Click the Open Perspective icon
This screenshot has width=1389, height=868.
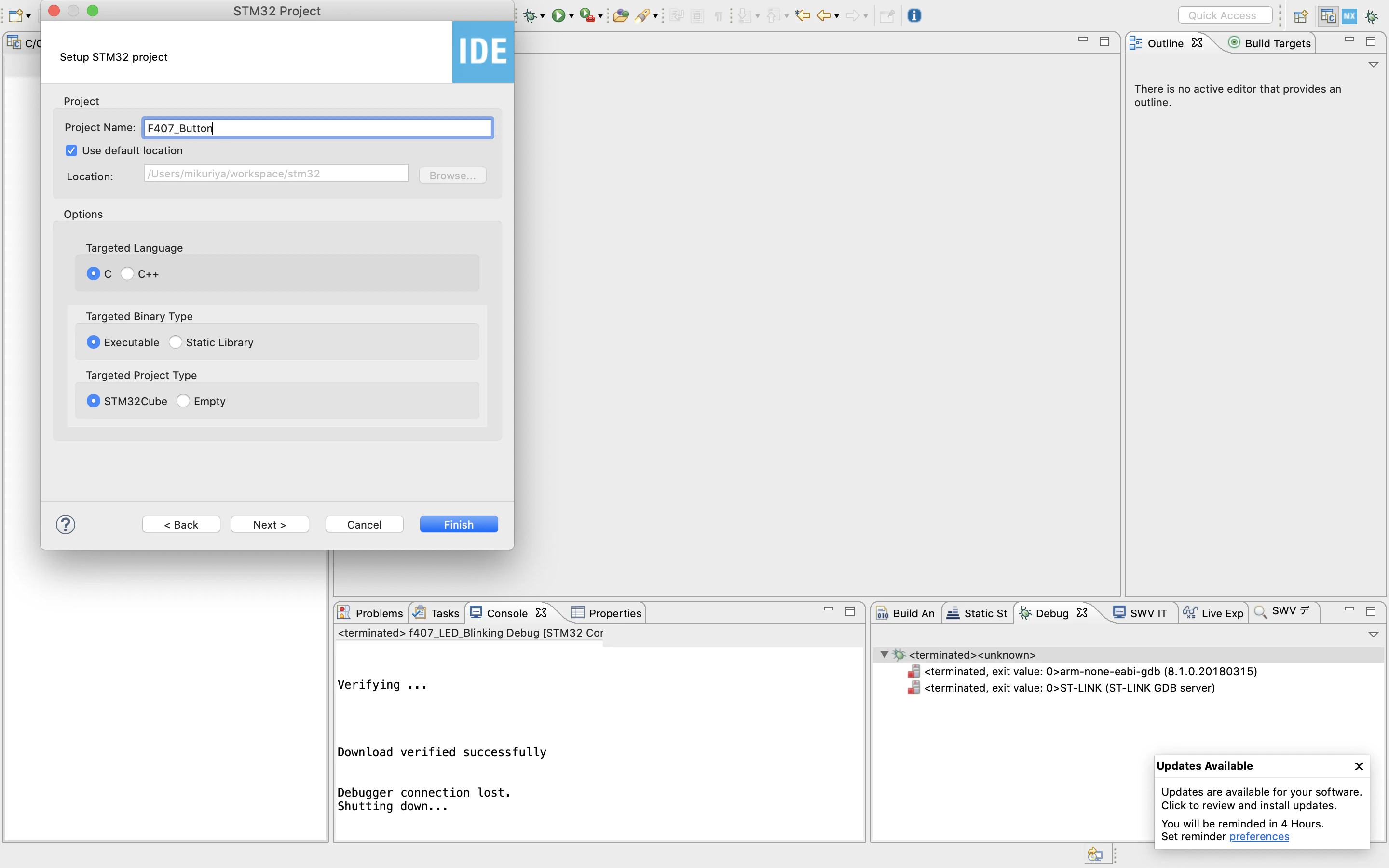point(1301,16)
